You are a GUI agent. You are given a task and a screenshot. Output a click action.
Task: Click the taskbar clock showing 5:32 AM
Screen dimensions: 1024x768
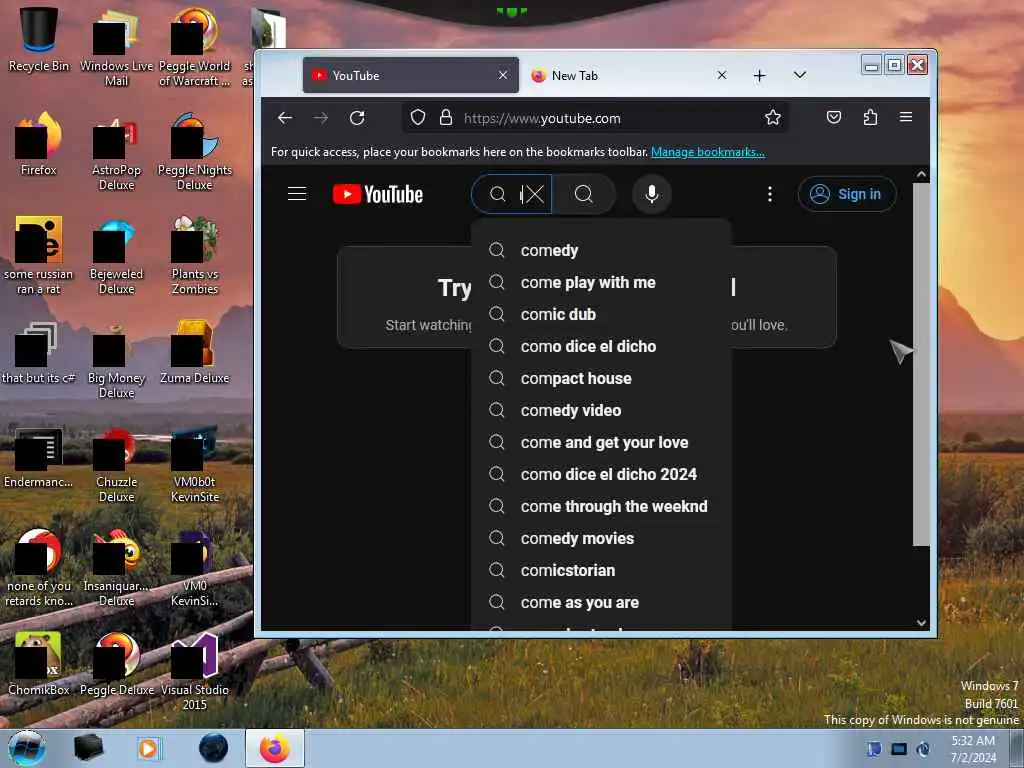pos(973,749)
